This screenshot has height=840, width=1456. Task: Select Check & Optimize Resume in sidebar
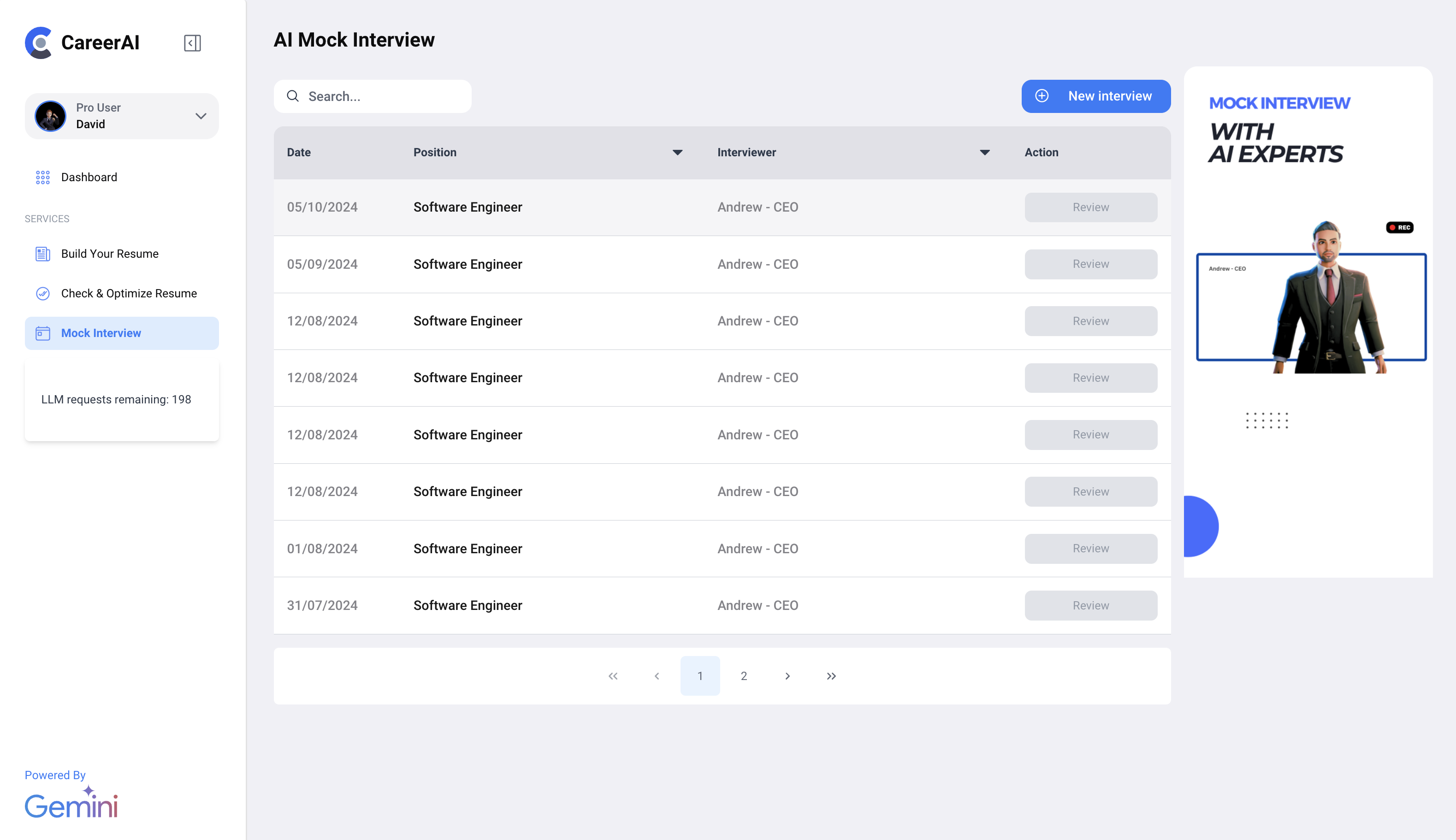pos(129,294)
